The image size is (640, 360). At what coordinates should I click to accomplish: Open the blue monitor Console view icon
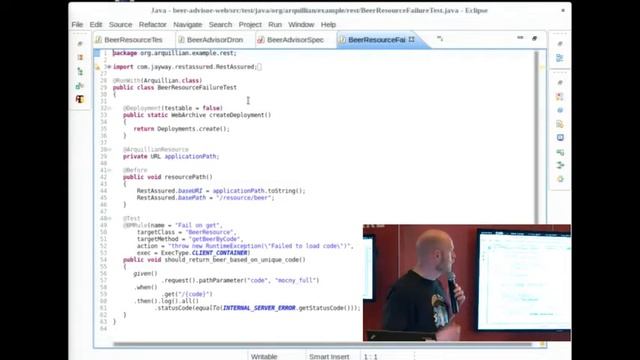coord(560,138)
